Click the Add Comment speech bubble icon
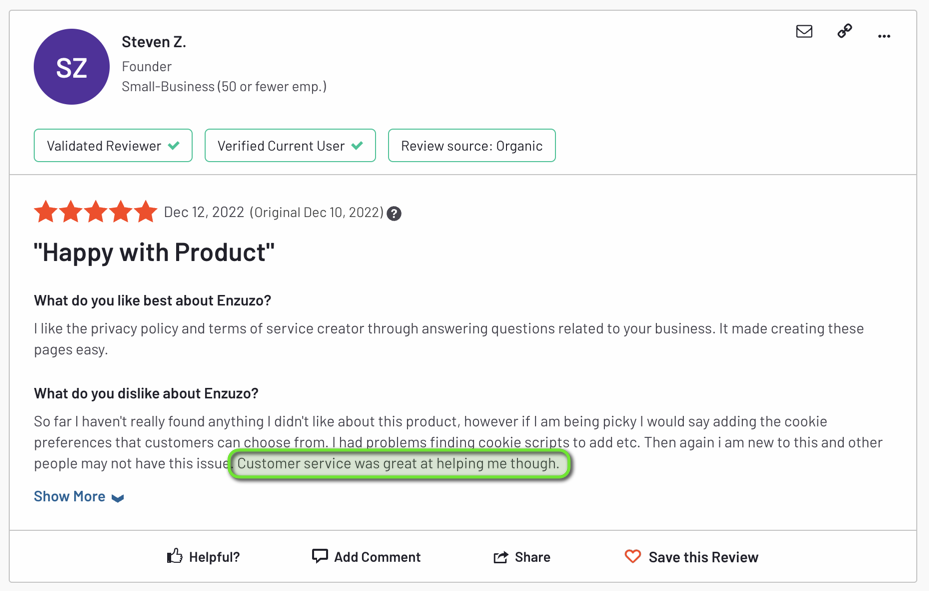929x591 pixels. [319, 557]
